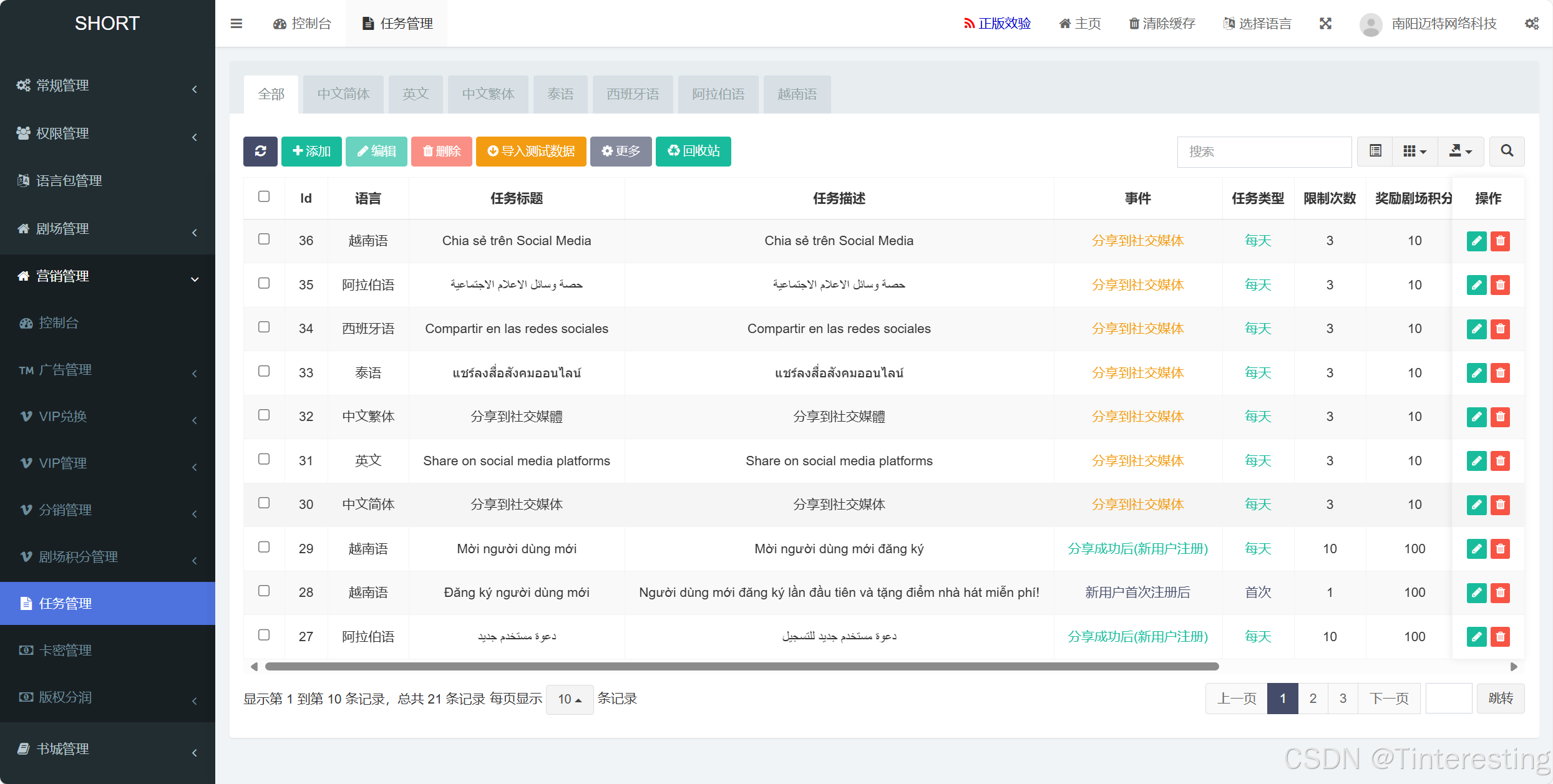Click the 搜索 search input field
Screen dimensions: 1553x784
(x=1264, y=152)
